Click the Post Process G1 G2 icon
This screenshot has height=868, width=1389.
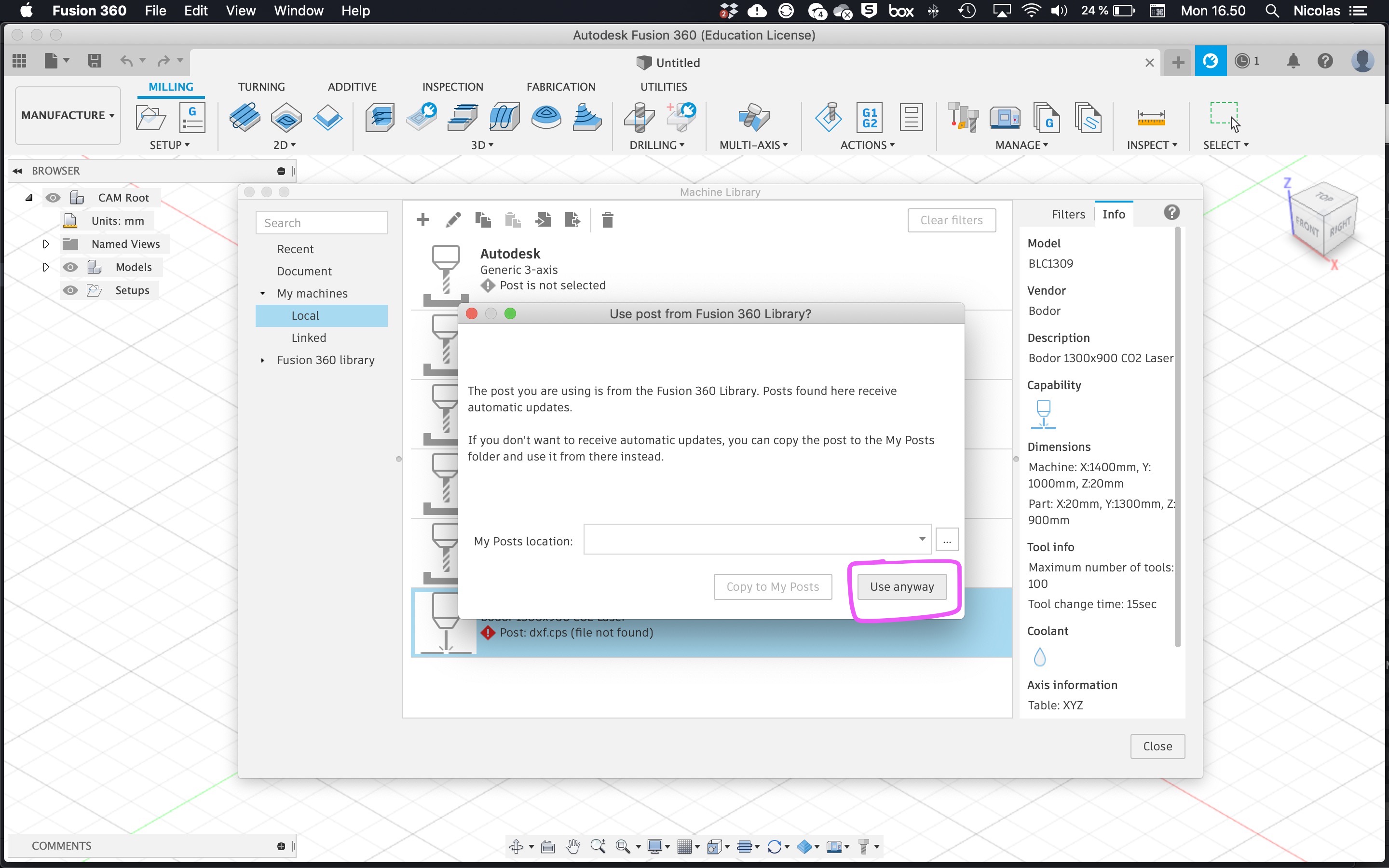tap(870, 118)
